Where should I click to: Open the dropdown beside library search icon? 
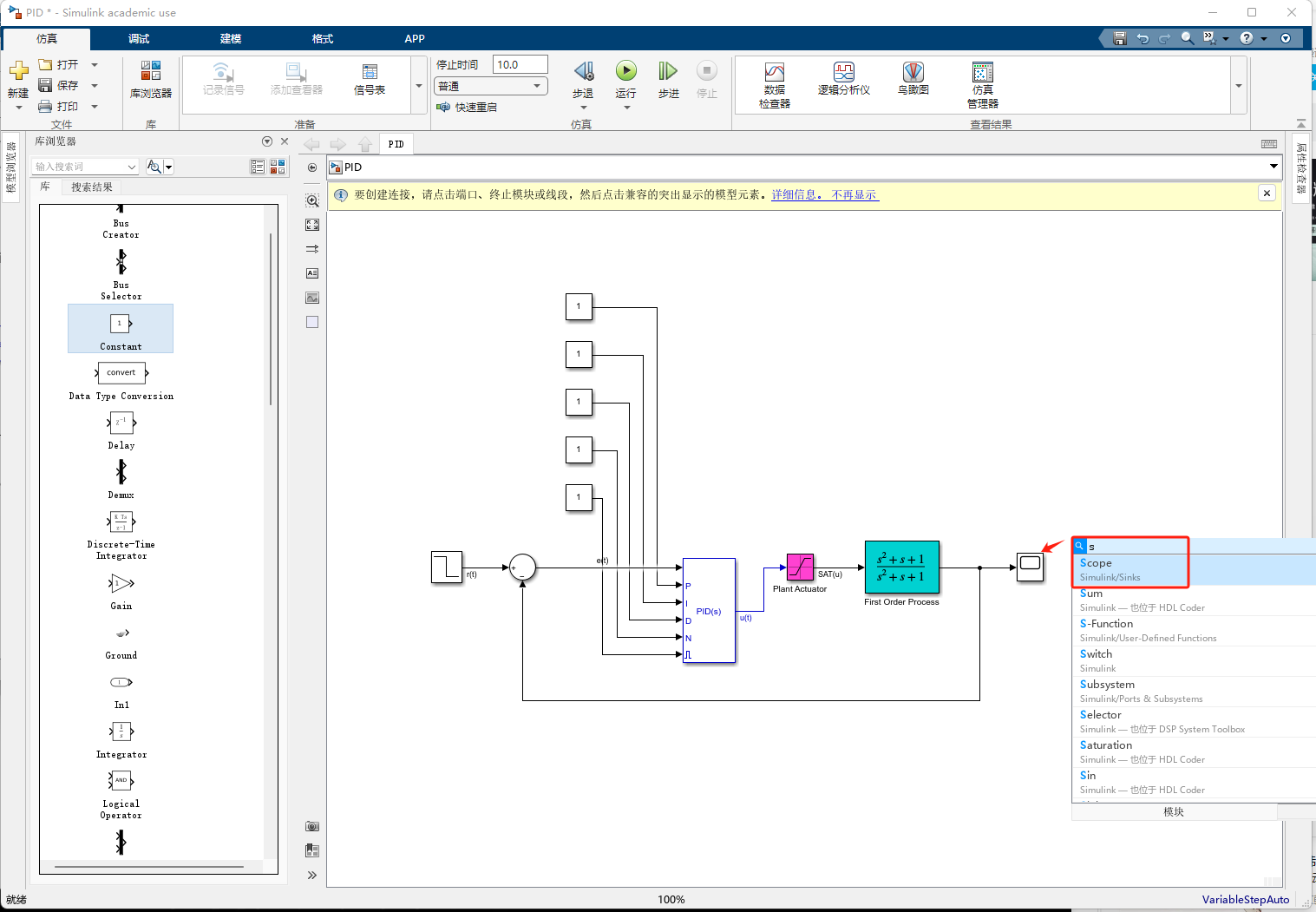[x=169, y=167]
